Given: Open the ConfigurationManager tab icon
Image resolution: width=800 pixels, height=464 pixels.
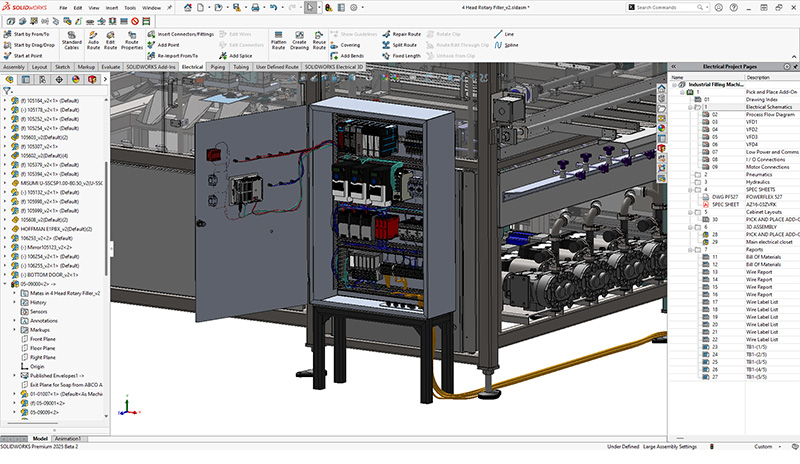Looking at the screenshot, I should click(42, 80).
